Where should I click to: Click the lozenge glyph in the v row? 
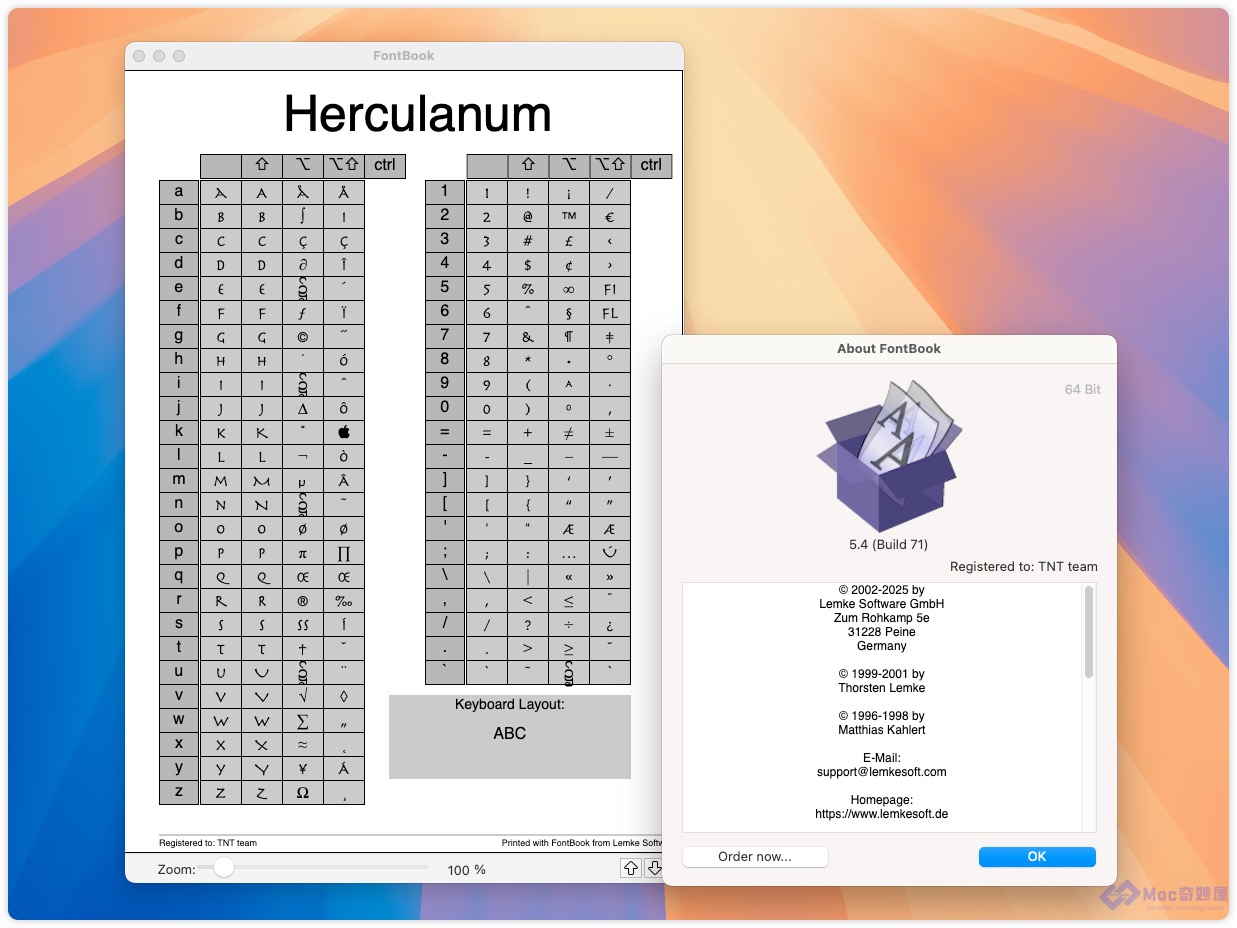[x=344, y=696]
